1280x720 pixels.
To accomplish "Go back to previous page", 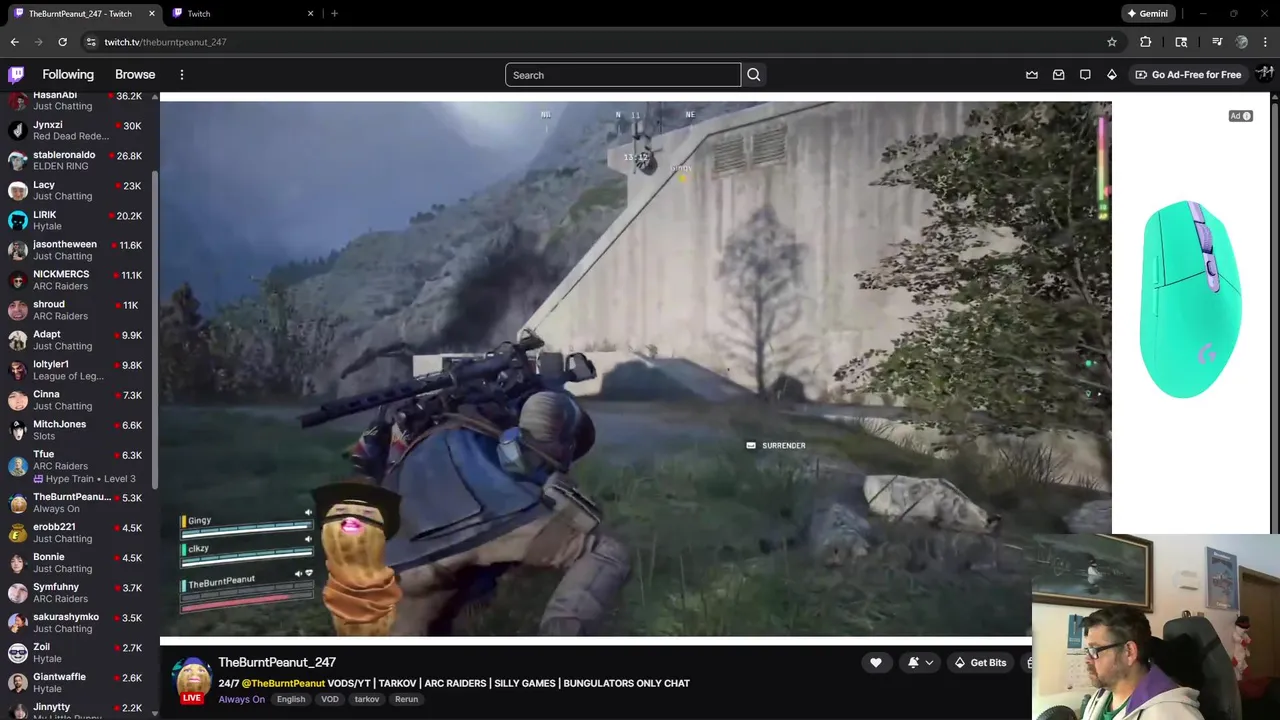I will [x=14, y=42].
